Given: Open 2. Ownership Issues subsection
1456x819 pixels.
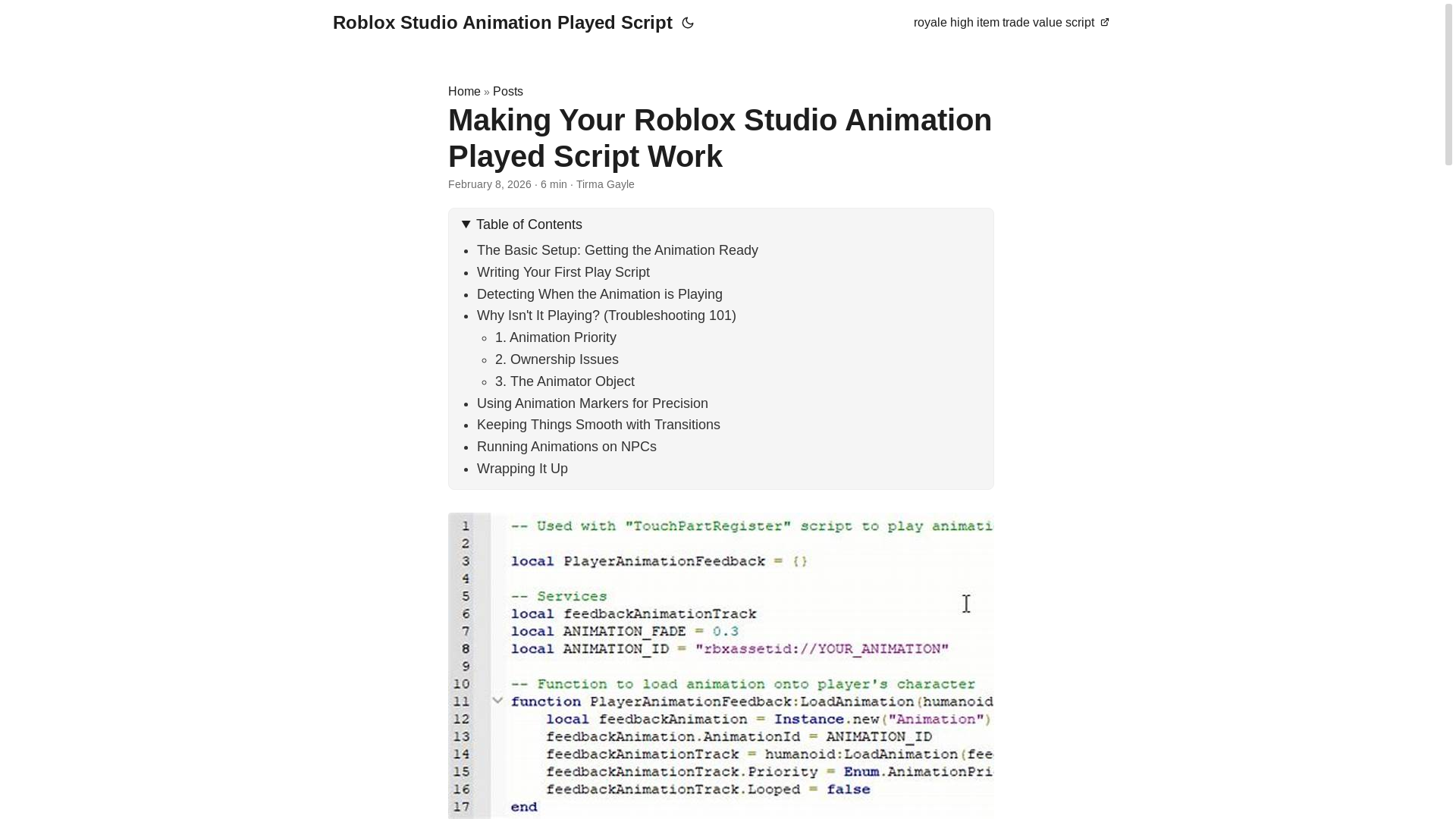Looking at the screenshot, I should tap(557, 359).
